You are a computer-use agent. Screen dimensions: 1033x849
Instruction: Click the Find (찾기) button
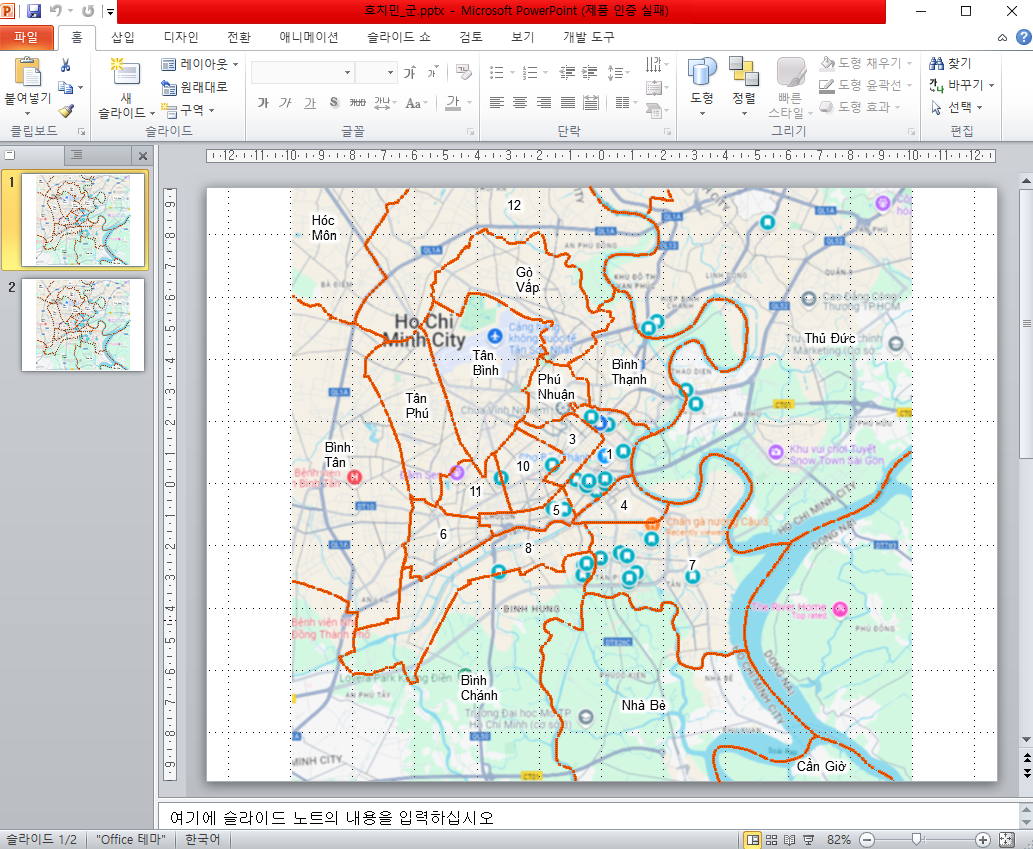[x=950, y=63]
